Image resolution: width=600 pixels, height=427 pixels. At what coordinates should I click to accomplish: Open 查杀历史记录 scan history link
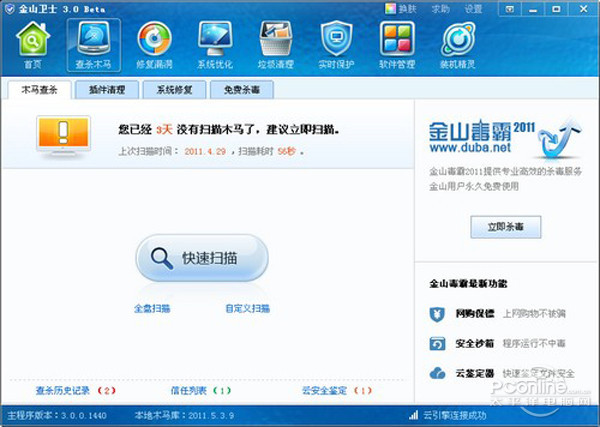63,390
